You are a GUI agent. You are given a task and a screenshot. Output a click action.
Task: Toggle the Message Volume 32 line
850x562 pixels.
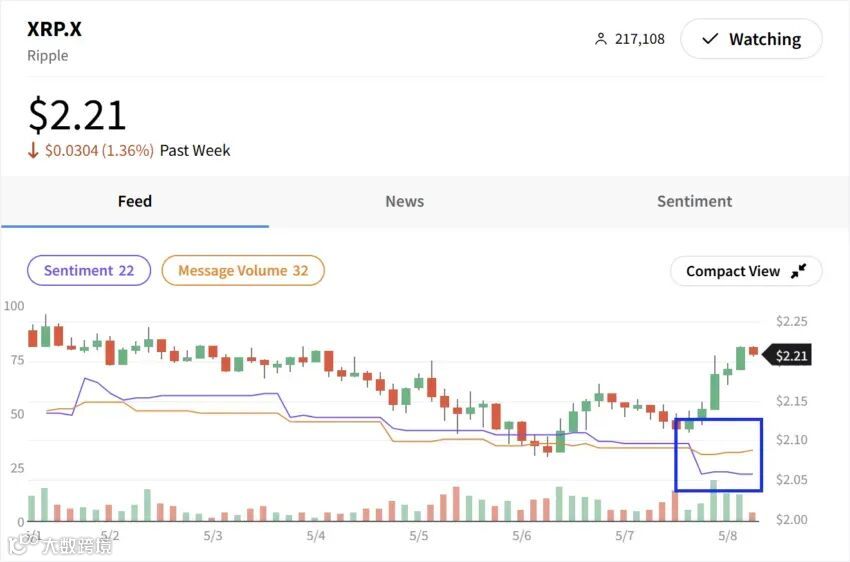pos(243,270)
